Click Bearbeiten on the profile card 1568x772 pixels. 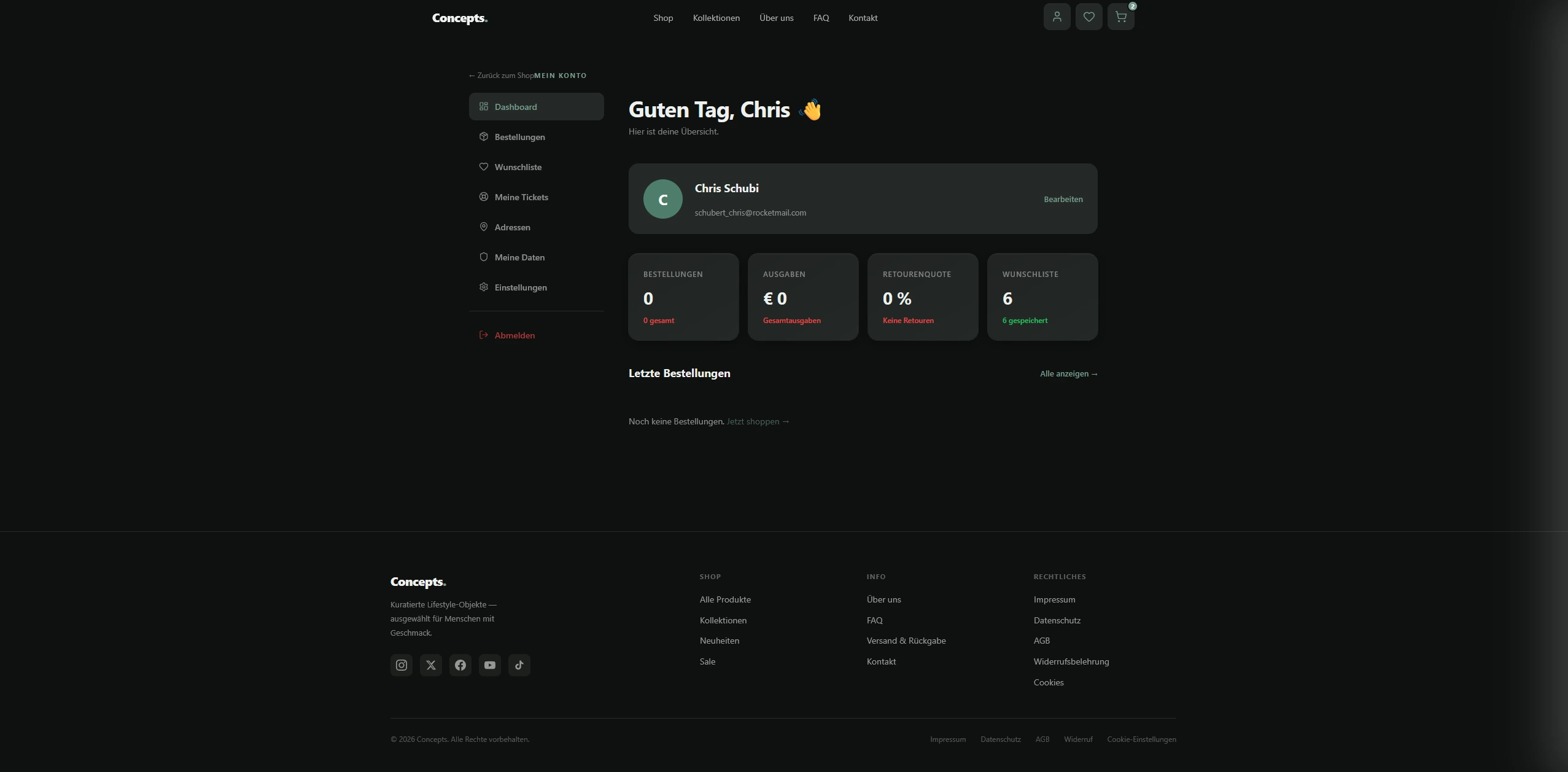pyautogui.click(x=1063, y=199)
